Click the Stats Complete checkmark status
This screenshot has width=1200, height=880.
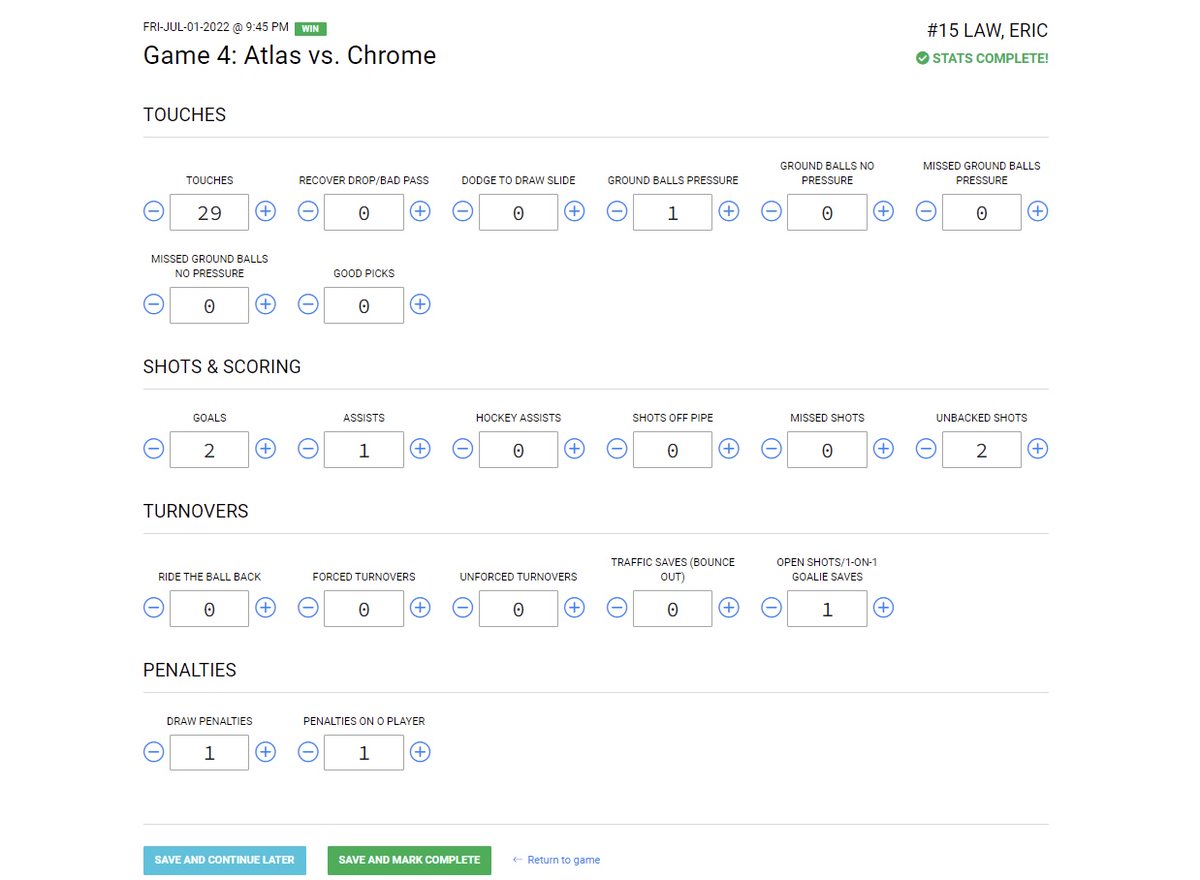982,58
